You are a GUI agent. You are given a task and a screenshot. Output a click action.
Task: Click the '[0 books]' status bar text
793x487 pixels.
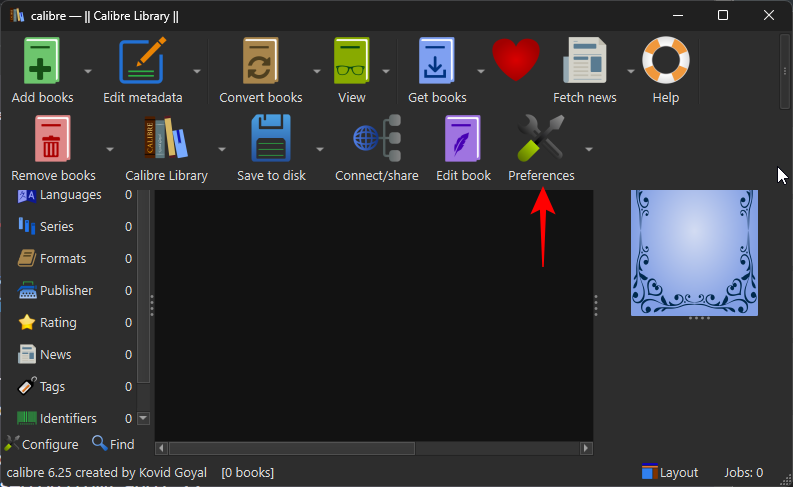[x=247, y=472]
